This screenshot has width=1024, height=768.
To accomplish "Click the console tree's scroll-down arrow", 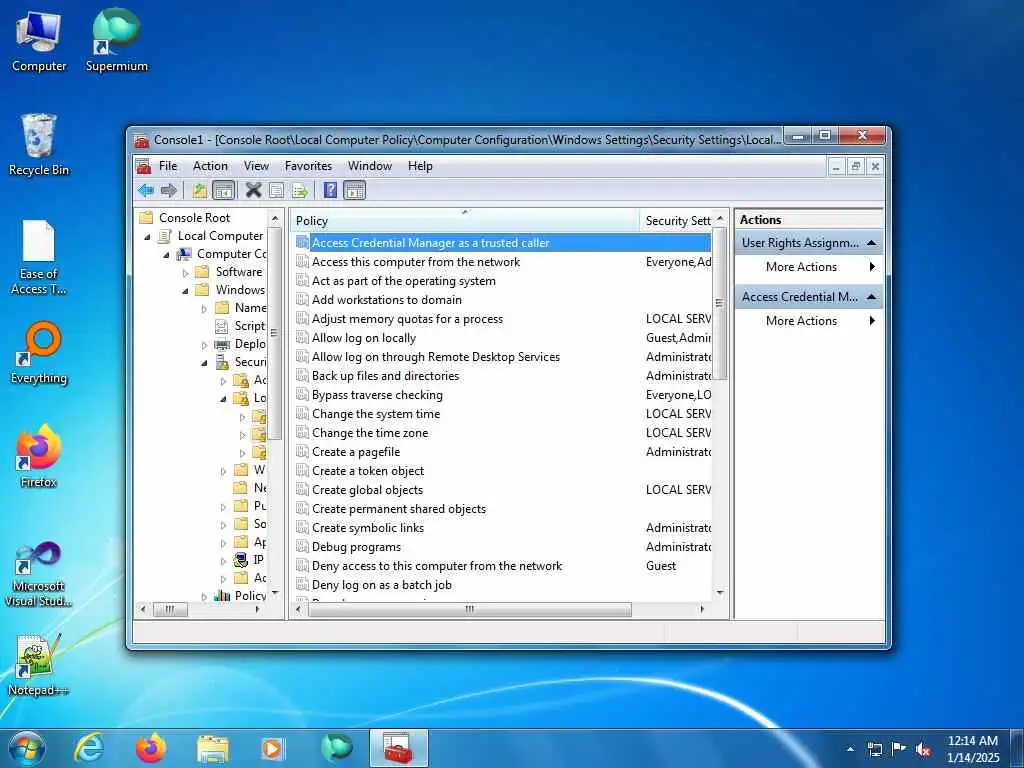I will coord(275,594).
